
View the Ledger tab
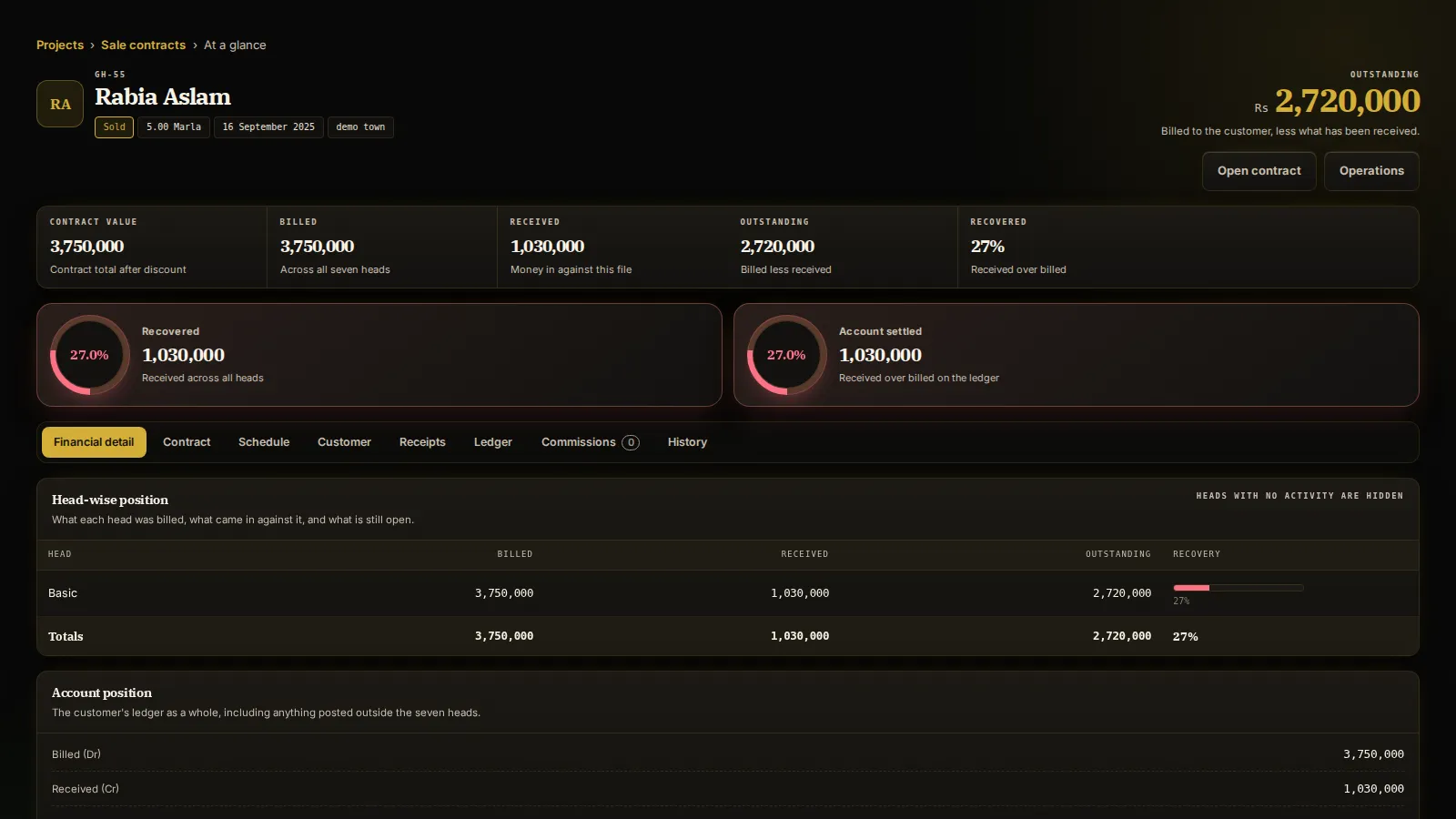(493, 442)
